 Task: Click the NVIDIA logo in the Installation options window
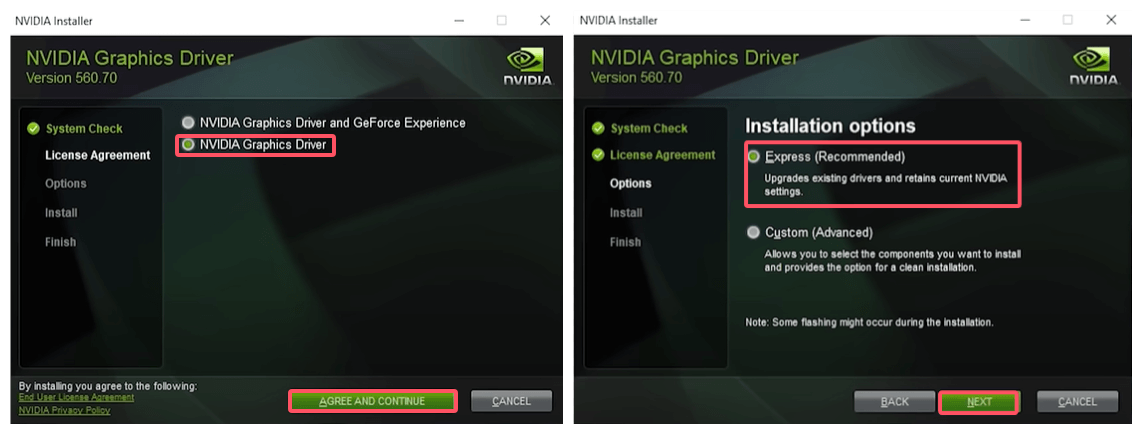tap(1091, 66)
